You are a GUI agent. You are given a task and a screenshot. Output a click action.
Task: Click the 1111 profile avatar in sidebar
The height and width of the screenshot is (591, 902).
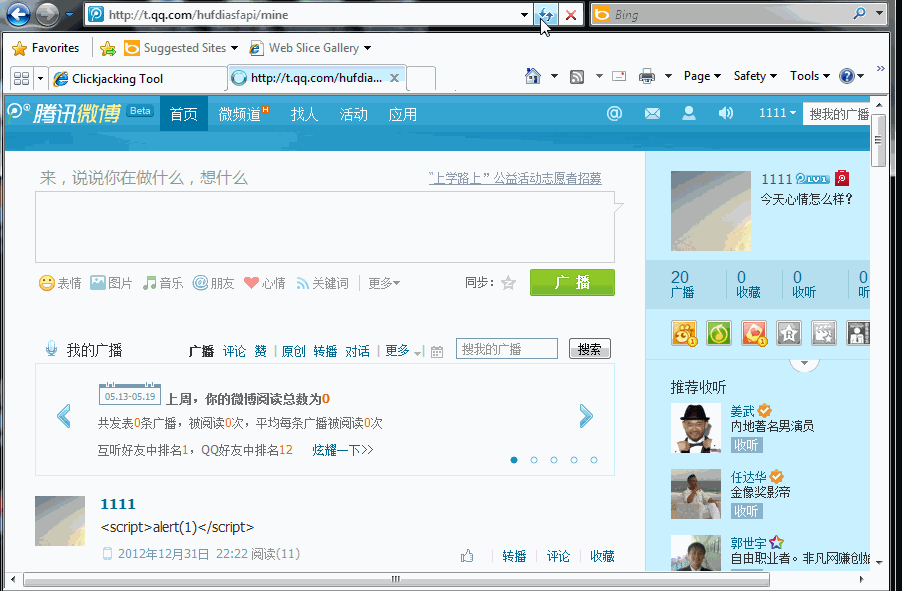[710, 211]
